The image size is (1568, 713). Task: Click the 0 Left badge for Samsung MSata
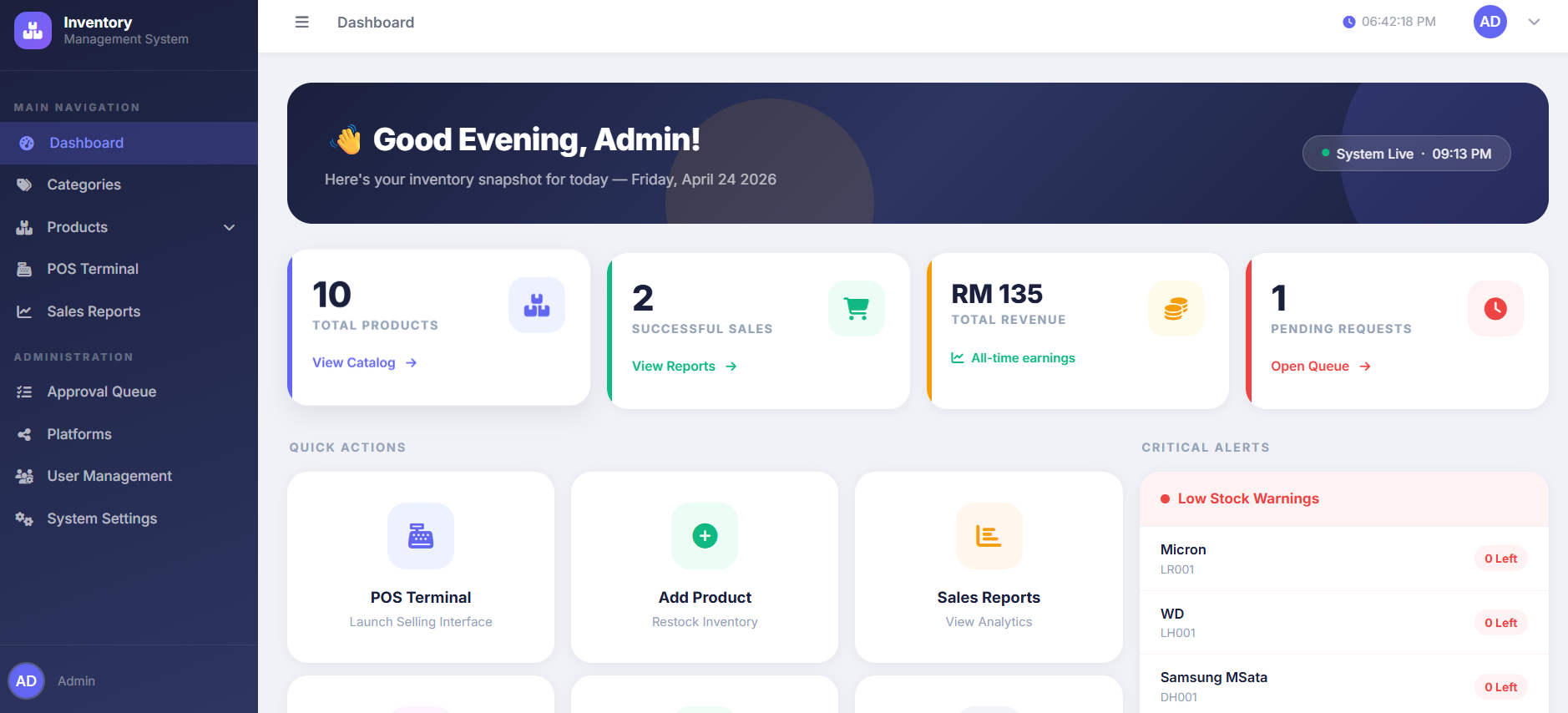pyautogui.click(x=1500, y=687)
